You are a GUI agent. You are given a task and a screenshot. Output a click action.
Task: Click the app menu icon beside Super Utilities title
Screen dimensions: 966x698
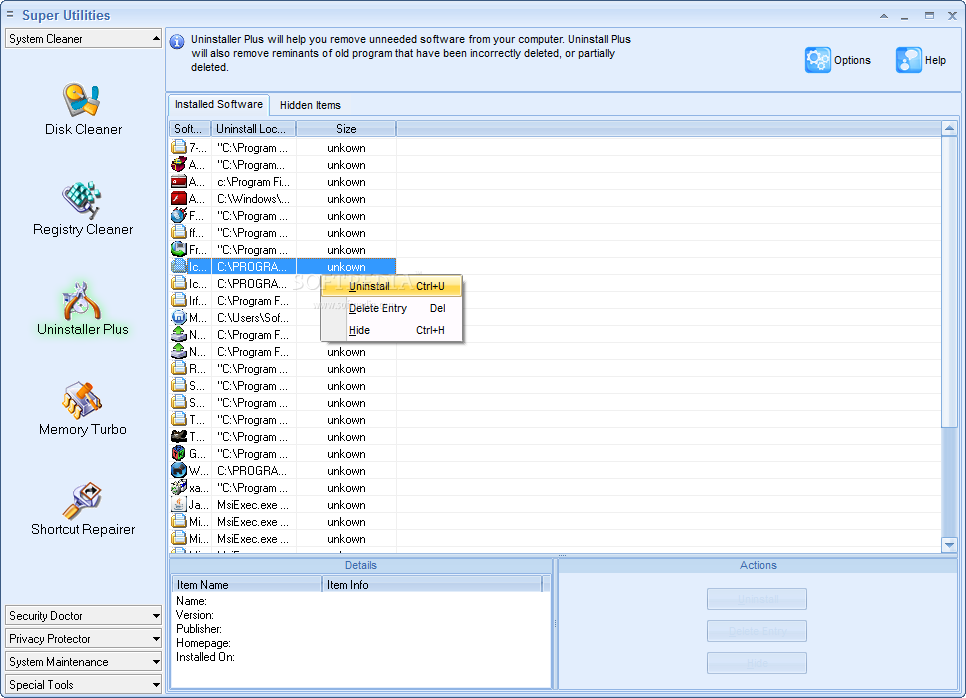(x=10, y=14)
